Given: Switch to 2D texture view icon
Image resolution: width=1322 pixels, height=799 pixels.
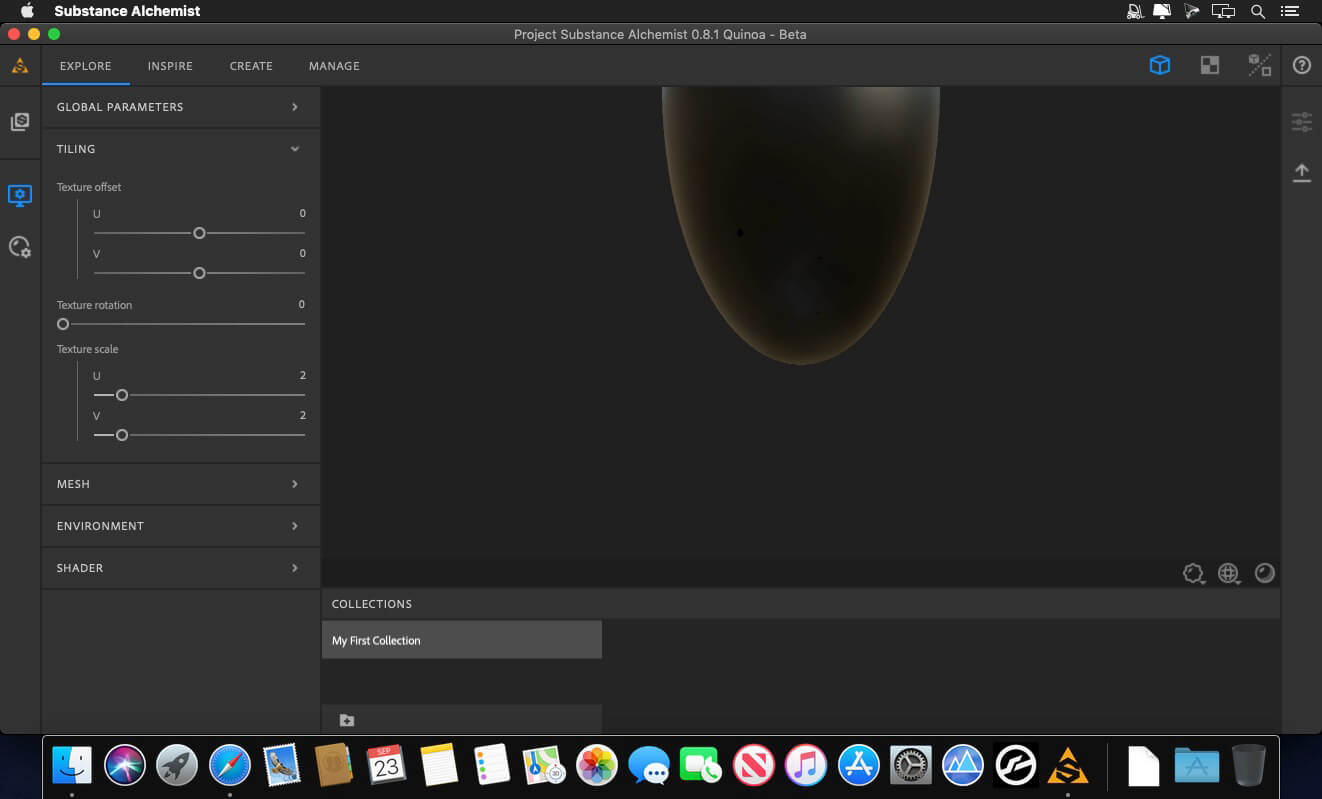Looking at the screenshot, I should pyautogui.click(x=1210, y=64).
